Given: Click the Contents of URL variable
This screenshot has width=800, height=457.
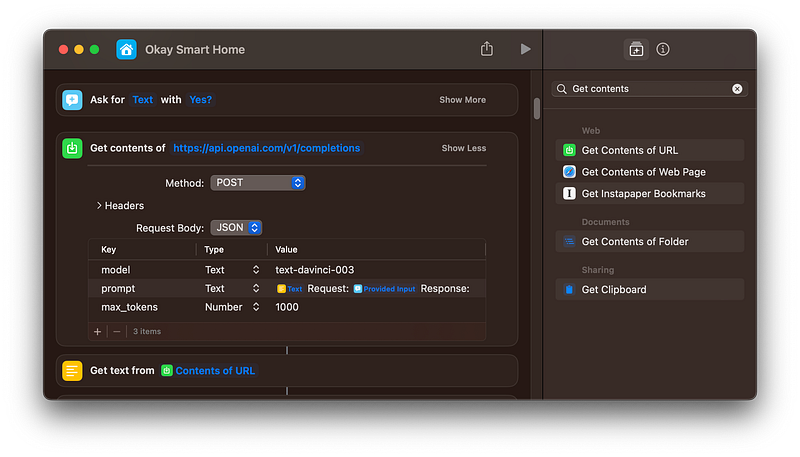Looking at the screenshot, I should pyautogui.click(x=209, y=371).
